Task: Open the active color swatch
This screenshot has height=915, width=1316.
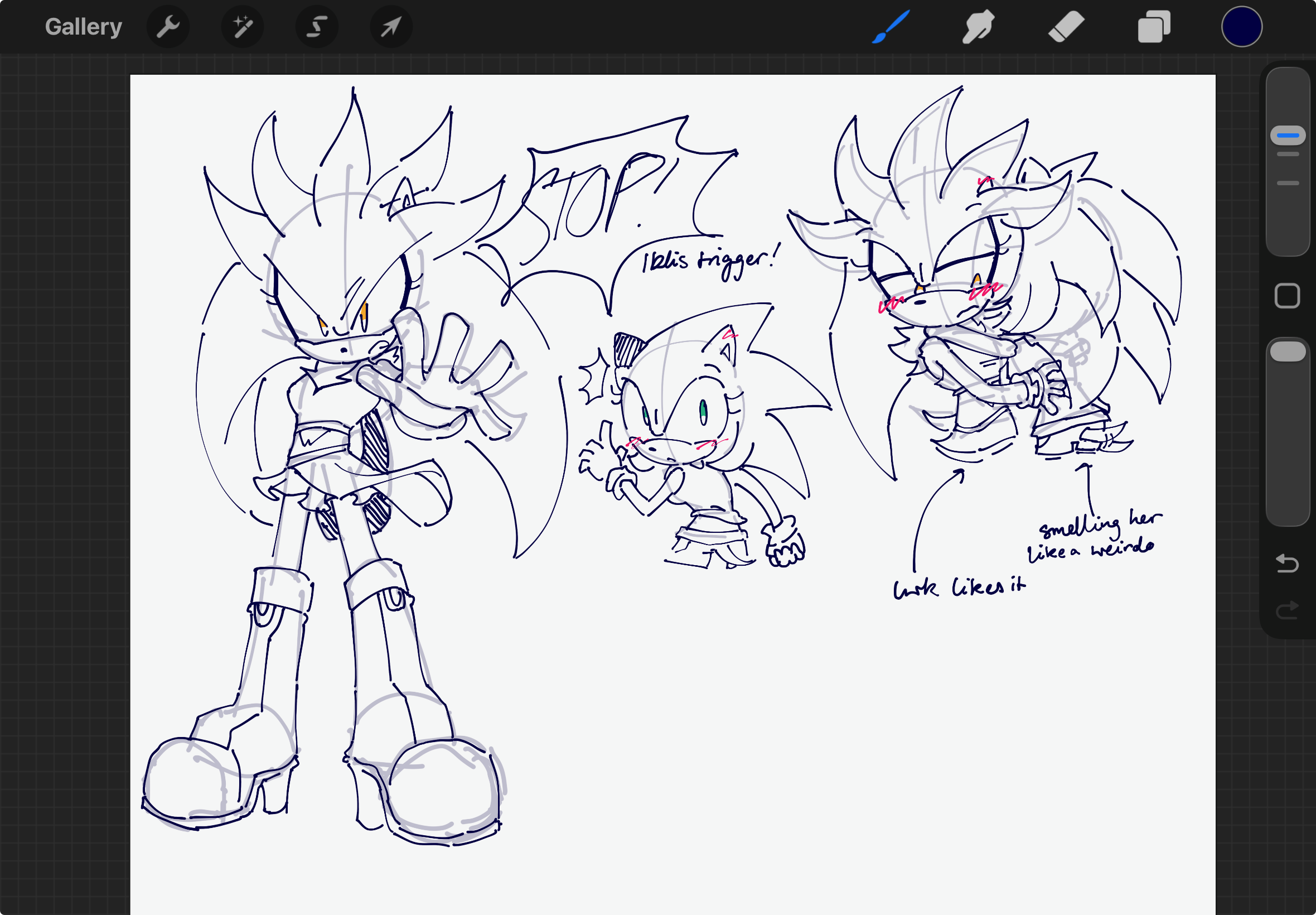Action: pyautogui.click(x=1241, y=26)
